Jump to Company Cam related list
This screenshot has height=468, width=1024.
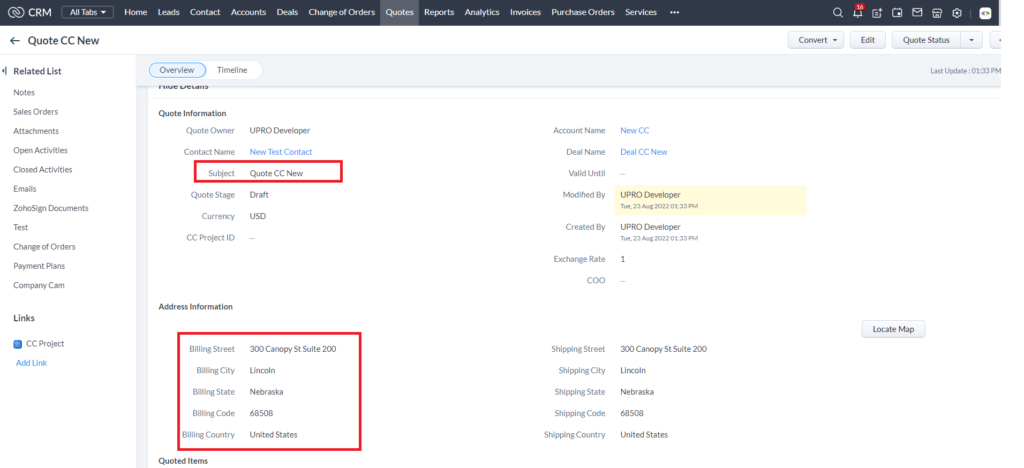39,285
